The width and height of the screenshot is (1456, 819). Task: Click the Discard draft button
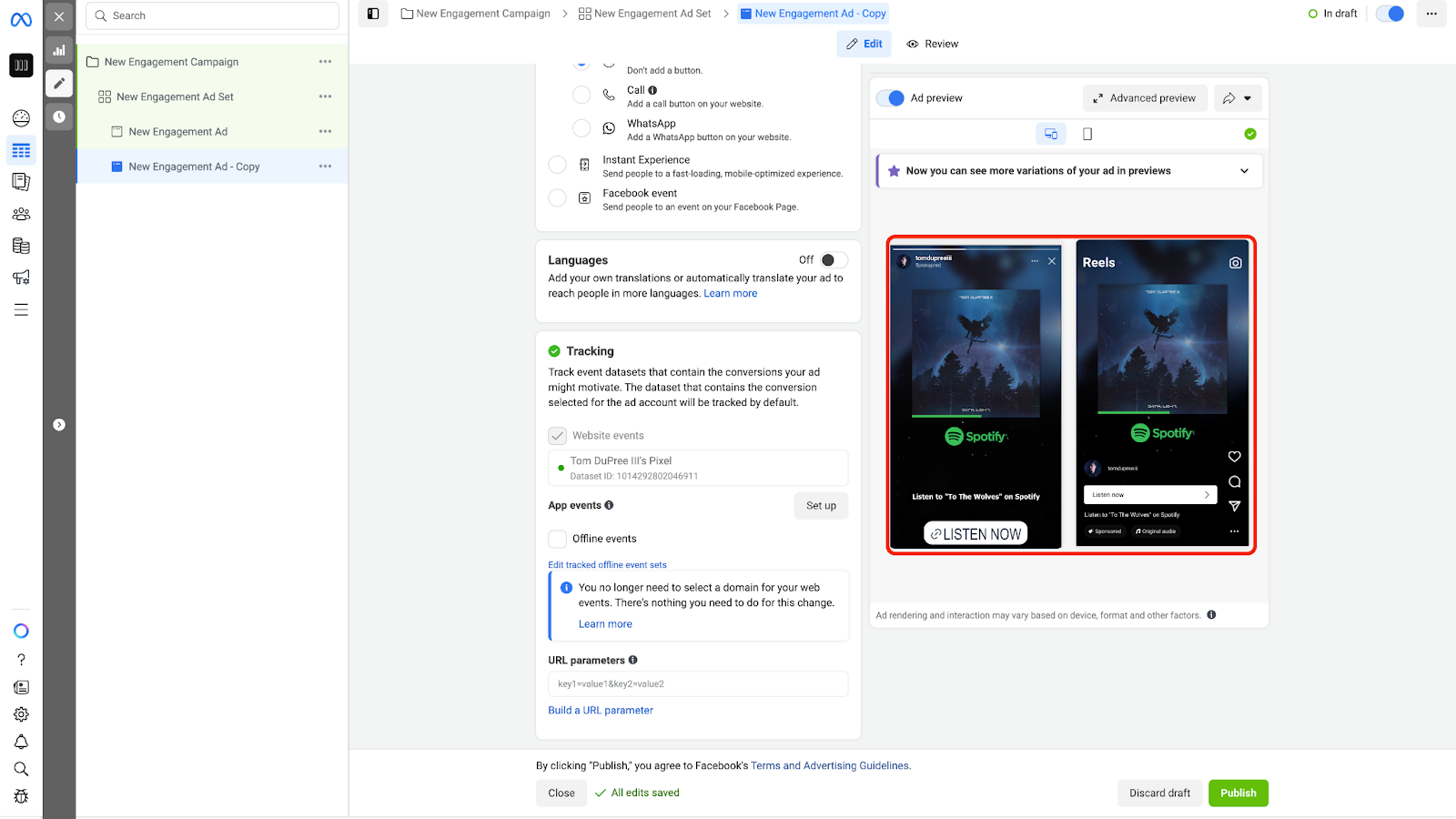pyautogui.click(x=1159, y=794)
